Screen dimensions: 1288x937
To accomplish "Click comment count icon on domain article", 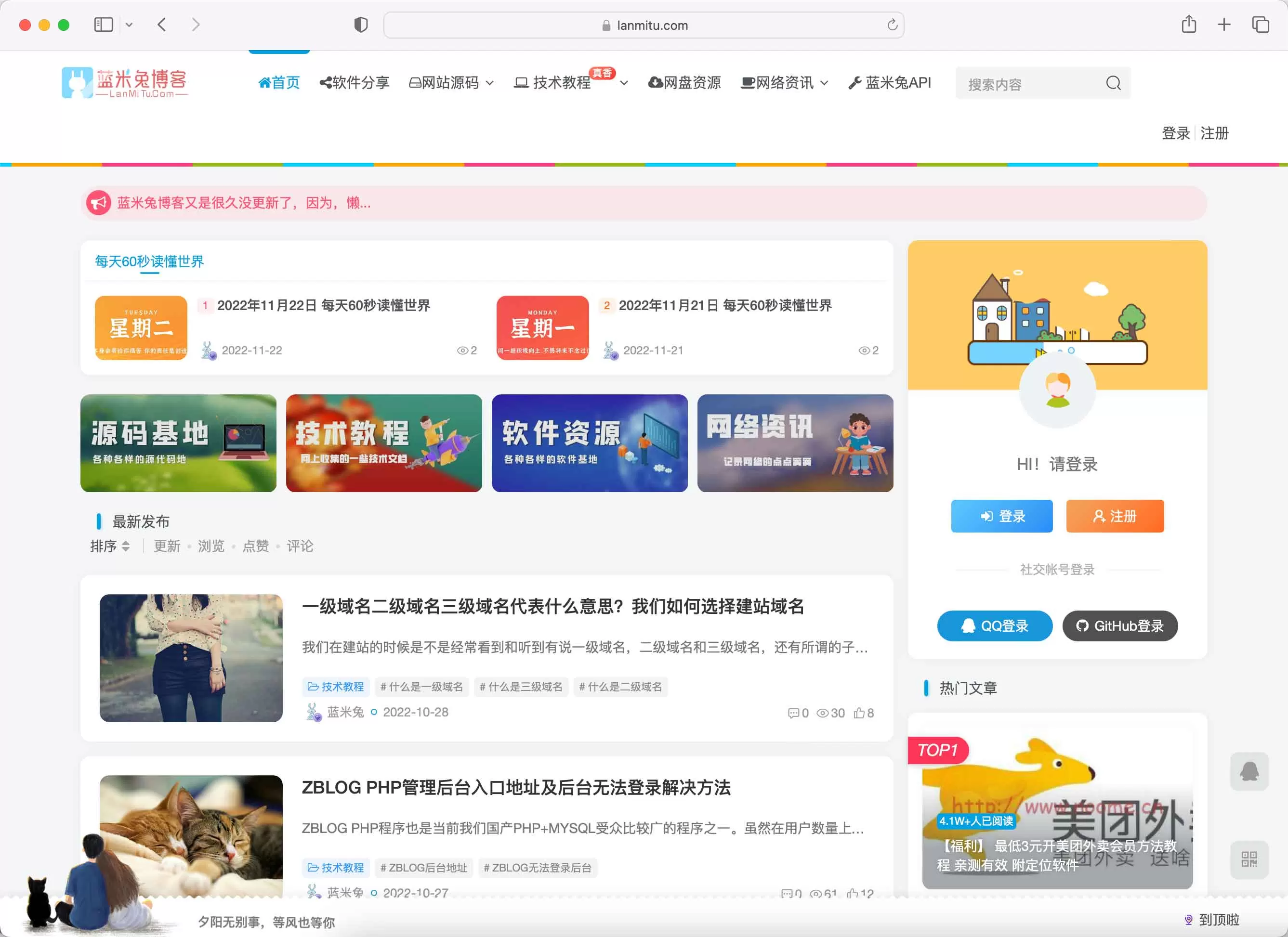I will click(x=793, y=713).
